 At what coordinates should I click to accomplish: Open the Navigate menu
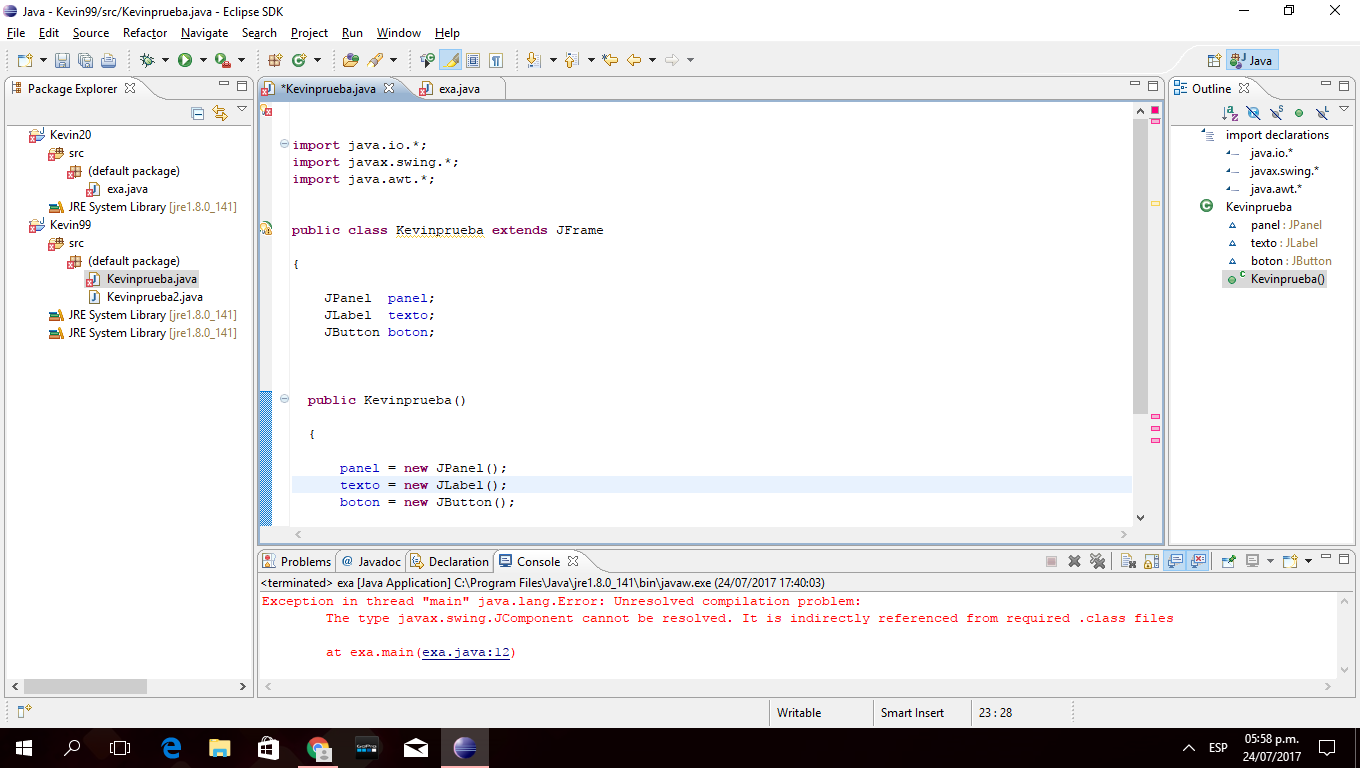(205, 33)
